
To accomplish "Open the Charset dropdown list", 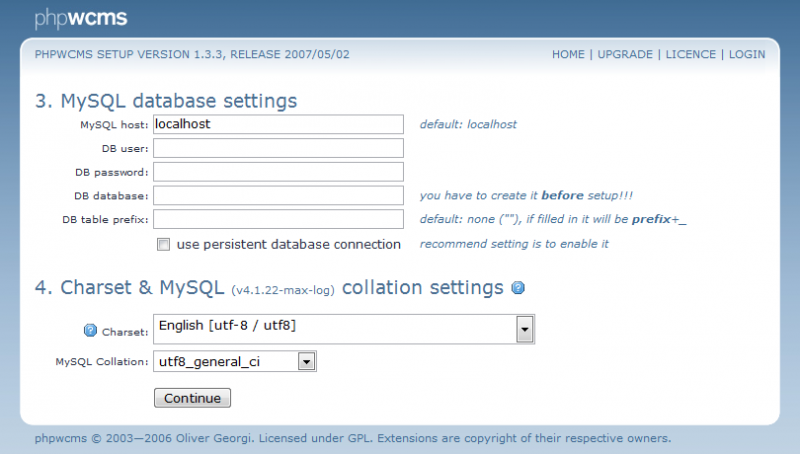I will [523, 329].
